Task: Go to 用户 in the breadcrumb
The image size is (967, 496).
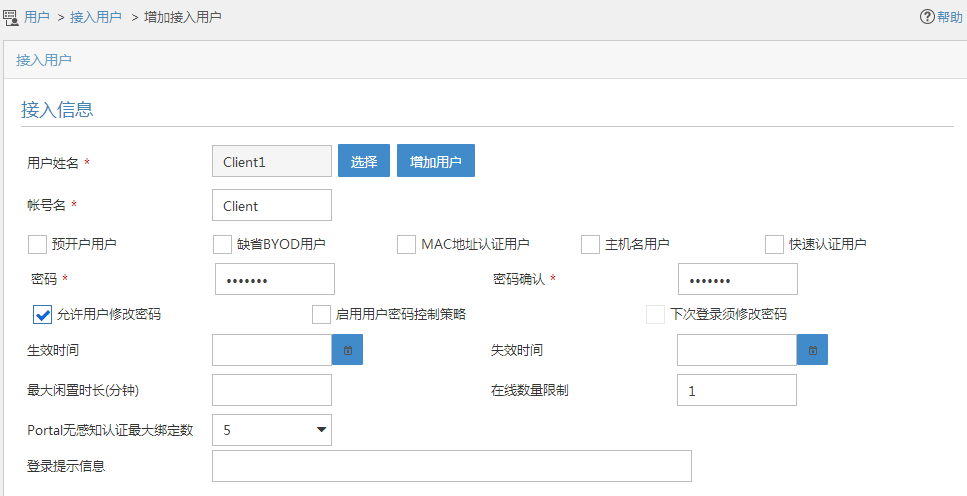Action: click(37, 17)
